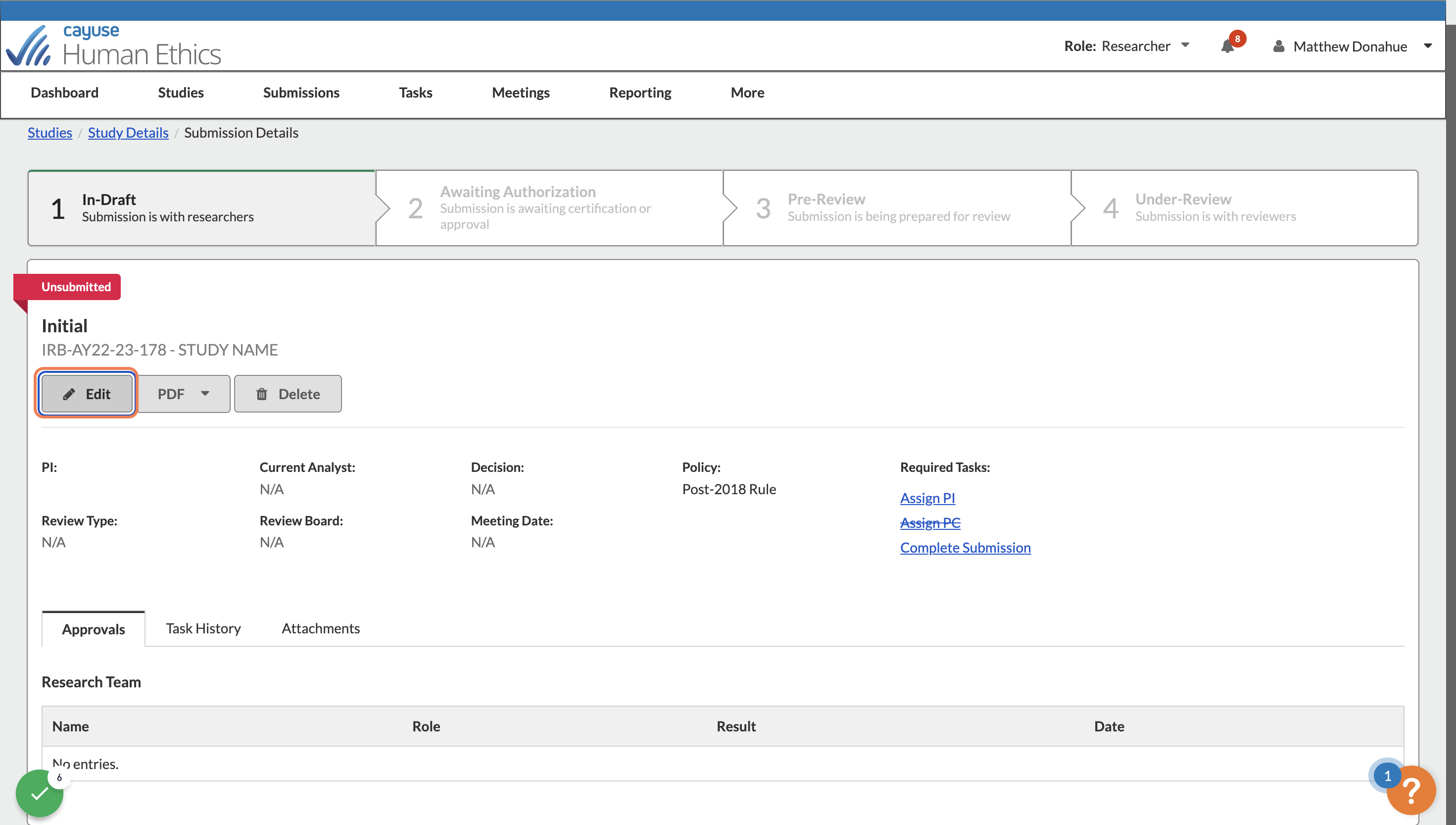
Task: Click the Cayuse Human Ethics logo
Action: 113,46
